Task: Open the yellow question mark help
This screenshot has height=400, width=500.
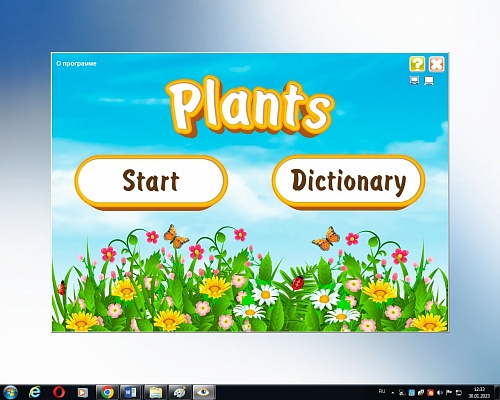Action: pos(417,64)
